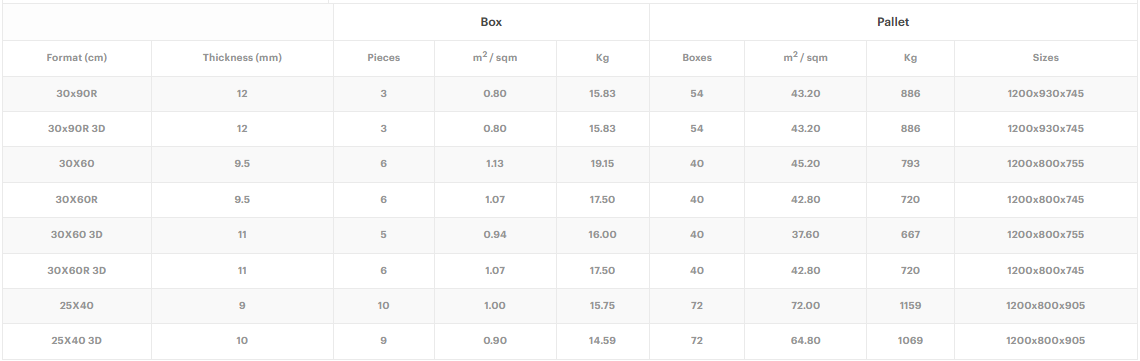The image size is (1140, 361).
Task: Click the 19.15 Kg box weight cell
Action: (603, 164)
